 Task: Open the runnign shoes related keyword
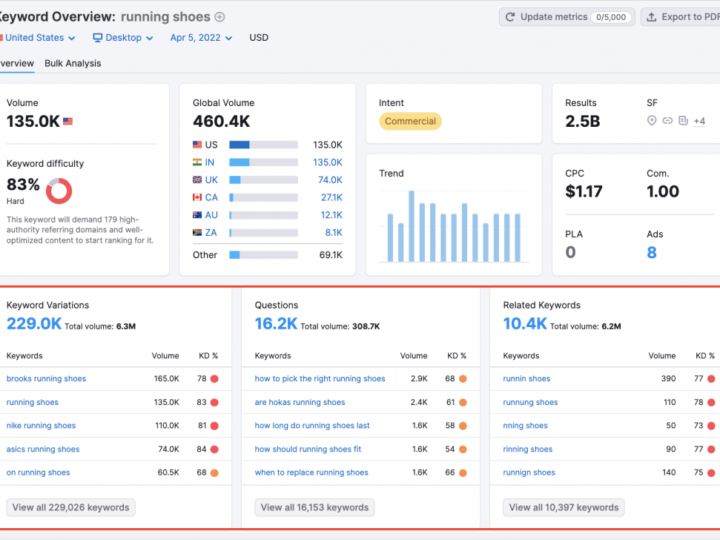pyautogui.click(x=529, y=472)
